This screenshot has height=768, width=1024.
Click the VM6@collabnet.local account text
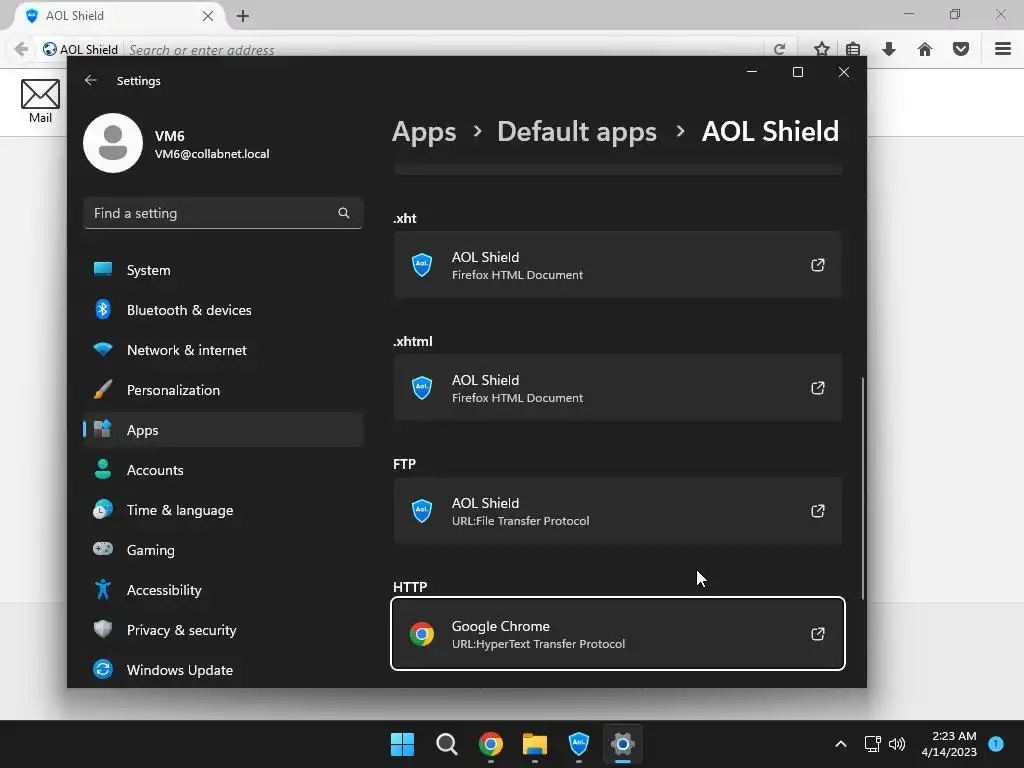(x=212, y=154)
